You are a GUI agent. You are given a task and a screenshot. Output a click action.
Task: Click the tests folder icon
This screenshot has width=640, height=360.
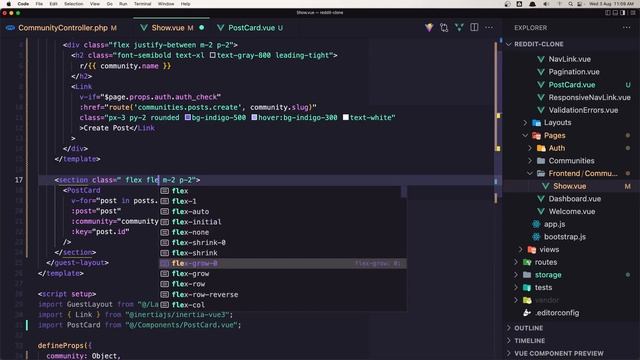[x=527, y=287]
